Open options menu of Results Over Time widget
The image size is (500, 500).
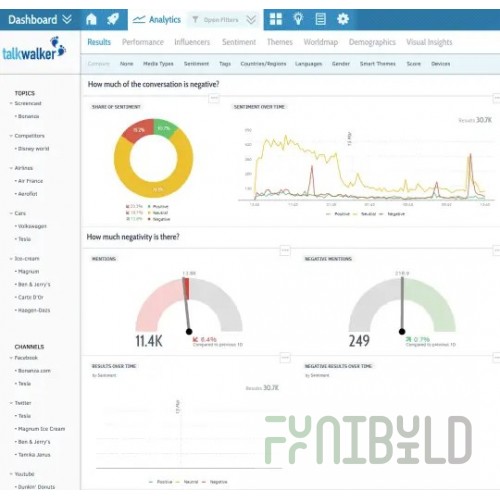click(285, 358)
